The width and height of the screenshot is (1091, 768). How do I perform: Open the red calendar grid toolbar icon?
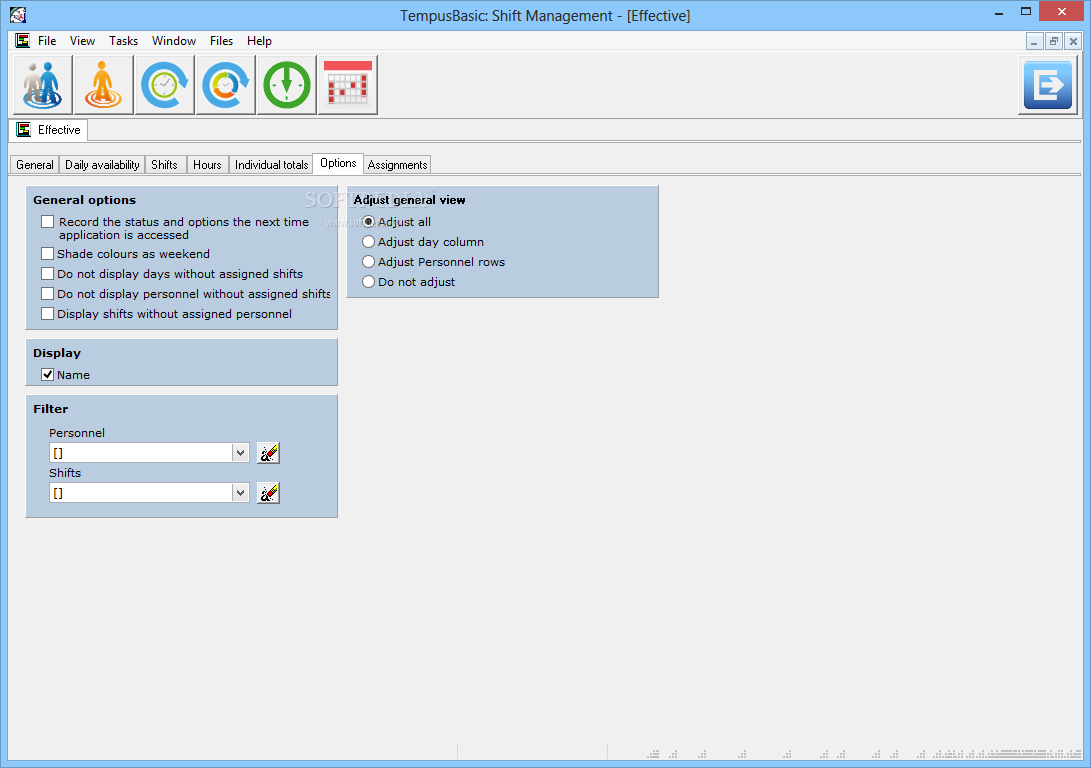348,85
